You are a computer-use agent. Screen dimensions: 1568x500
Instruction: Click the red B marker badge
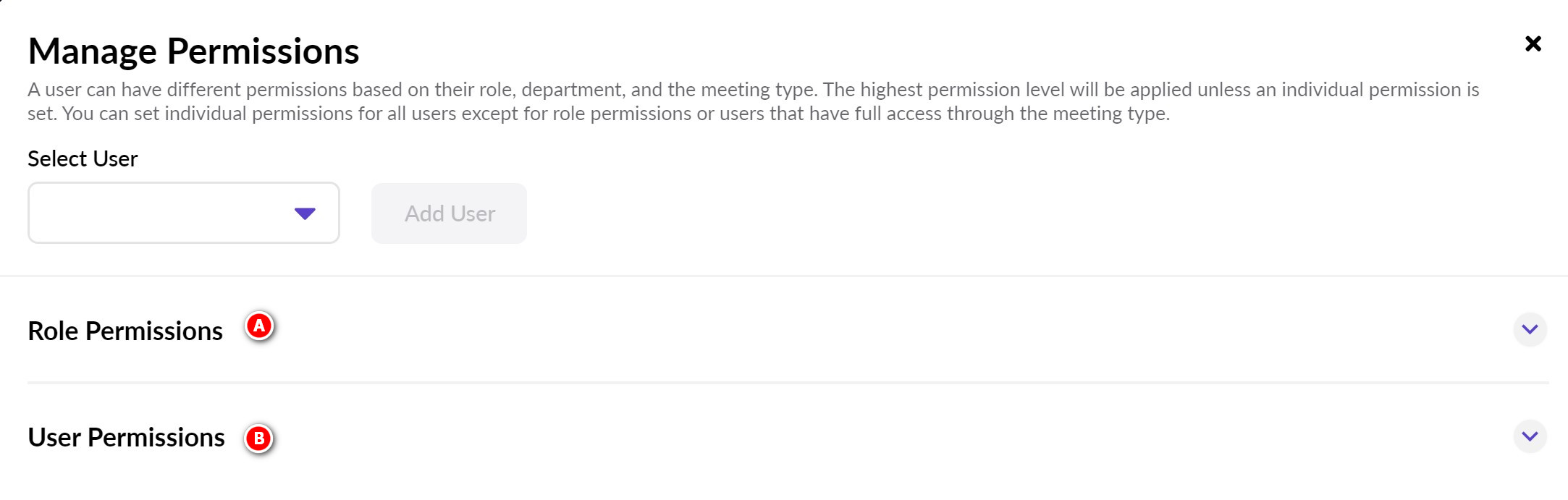[x=259, y=438]
